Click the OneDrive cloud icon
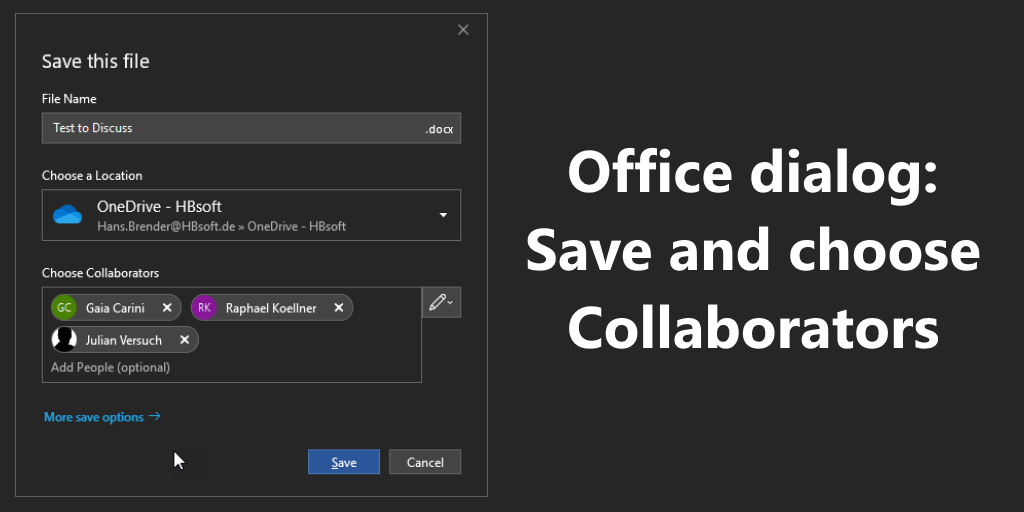This screenshot has height=512, width=1024. click(x=67, y=215)
